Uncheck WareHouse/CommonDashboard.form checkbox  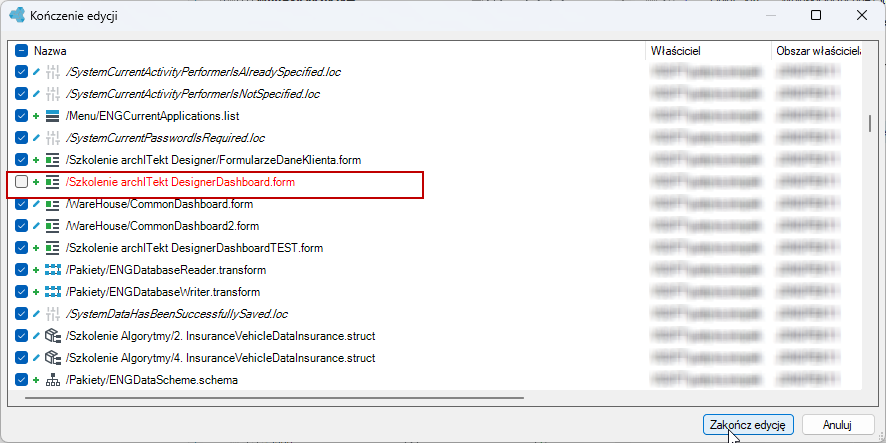pyautogui.click(x=21, y=204)
